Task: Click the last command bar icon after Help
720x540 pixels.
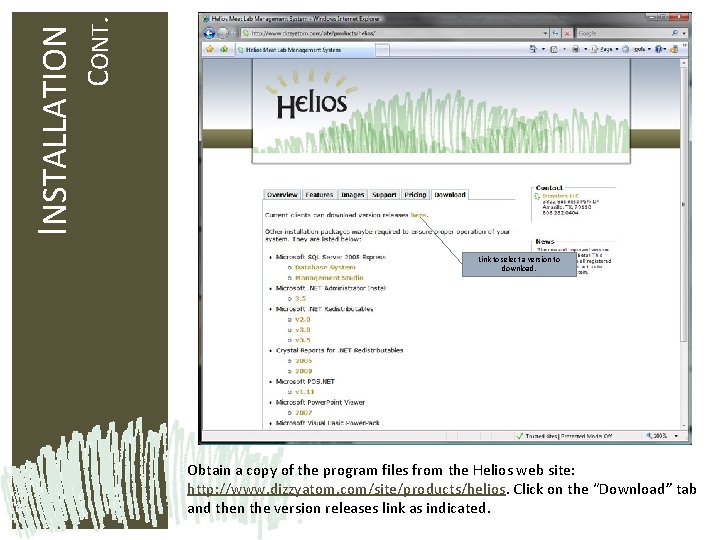Action: click(674, 49)
